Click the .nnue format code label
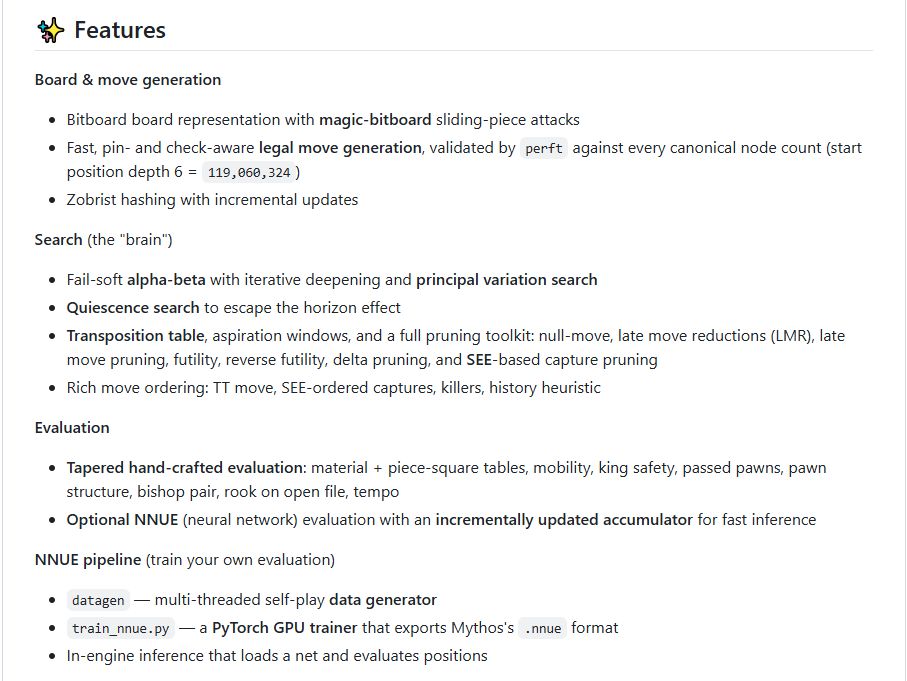 [543, 628]
